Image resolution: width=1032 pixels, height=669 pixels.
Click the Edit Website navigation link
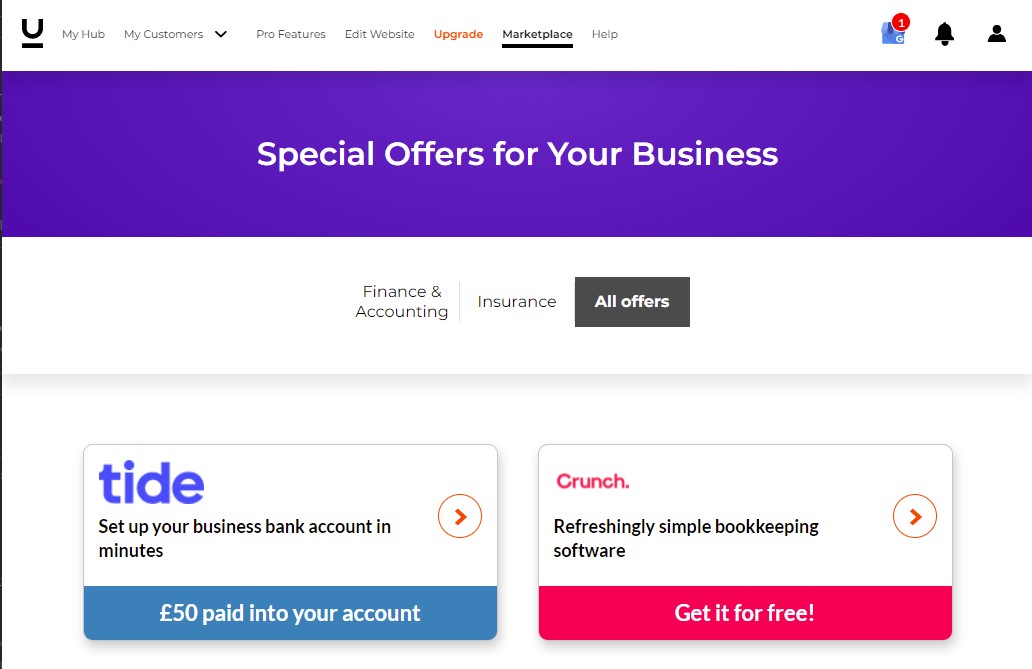click(379, 33)
